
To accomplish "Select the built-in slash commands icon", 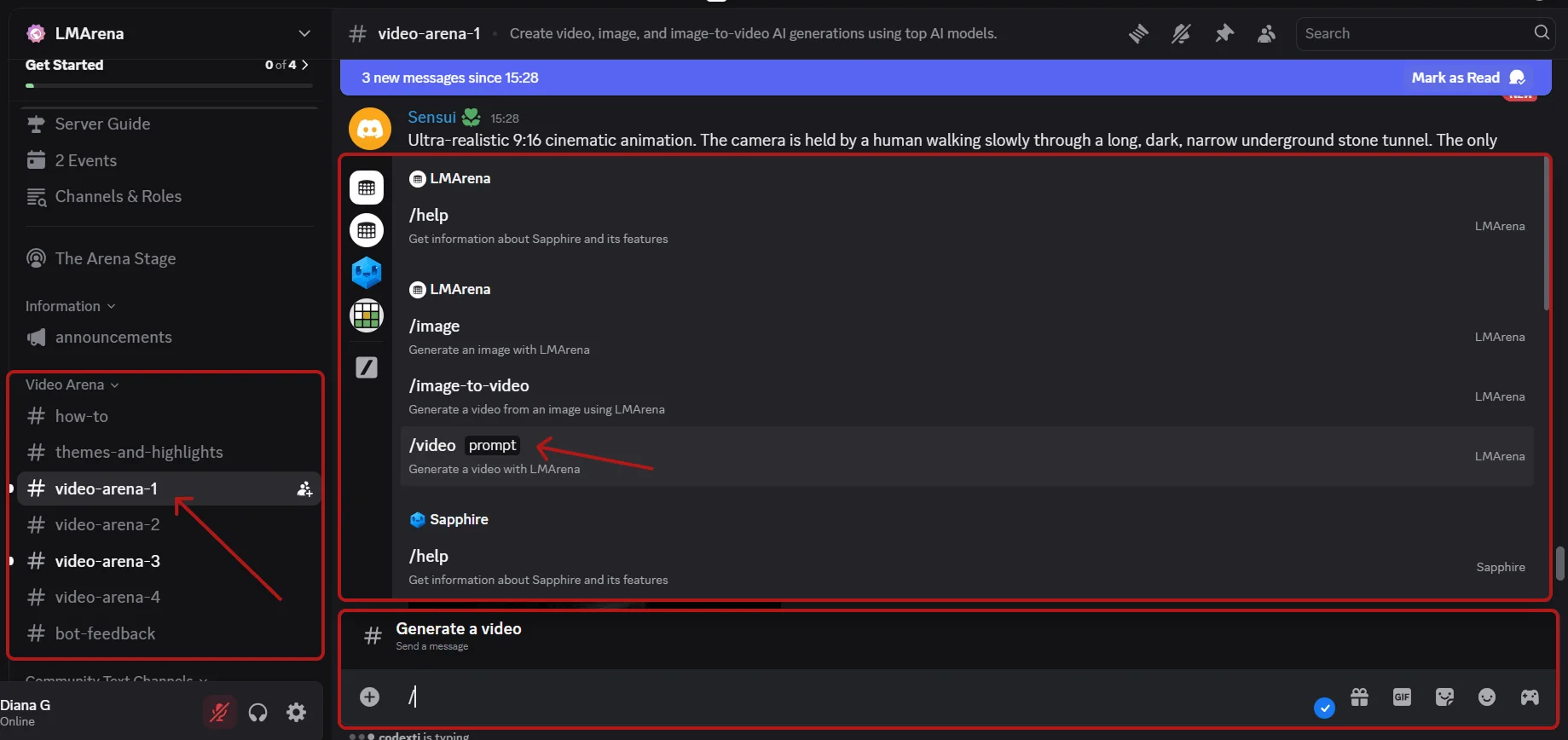I will (367, 367).
